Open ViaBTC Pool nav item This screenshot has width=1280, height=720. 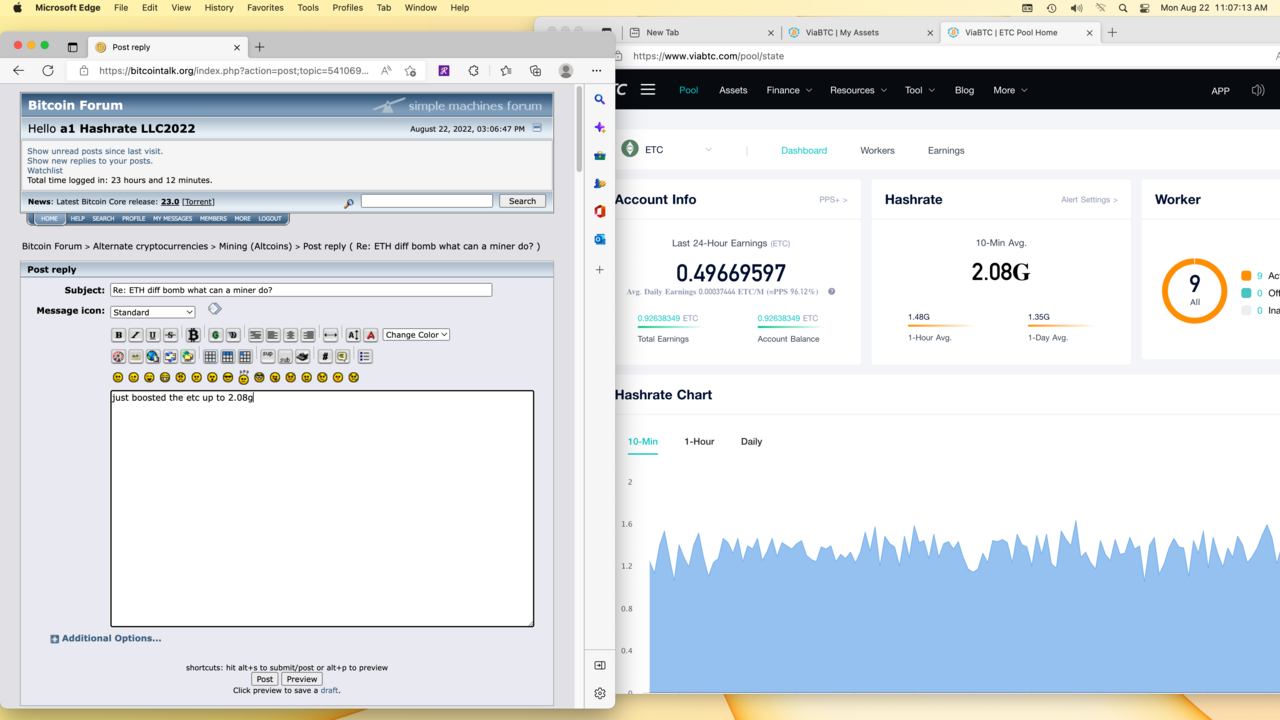tap(689, 90)
